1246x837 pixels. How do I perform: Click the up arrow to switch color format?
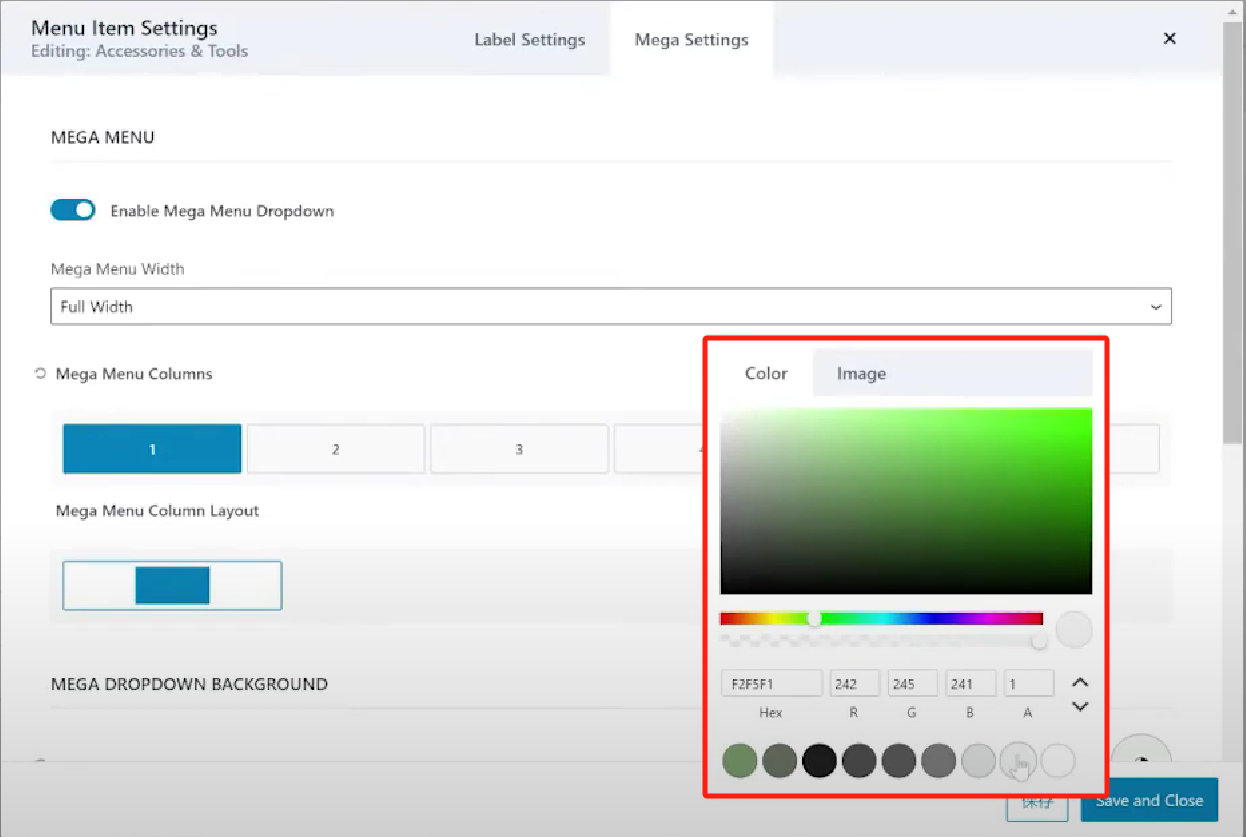[1079, 683]
